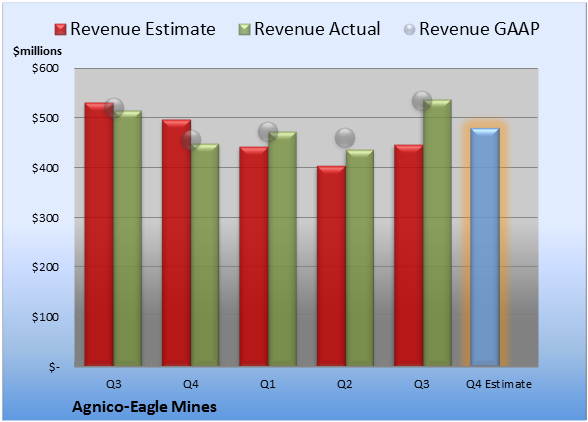Select the blue Q4 Estimate bar
Image resolution: width=588 pixels, height=422 pixels.
pyautogui.click(x=485, y=247)
